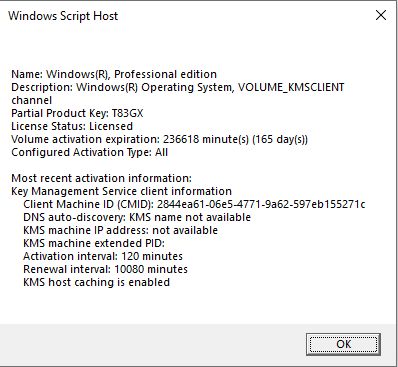
Task: Click the KMS machine IP address line
Action: pyautogui.click(x=120, y=230)
